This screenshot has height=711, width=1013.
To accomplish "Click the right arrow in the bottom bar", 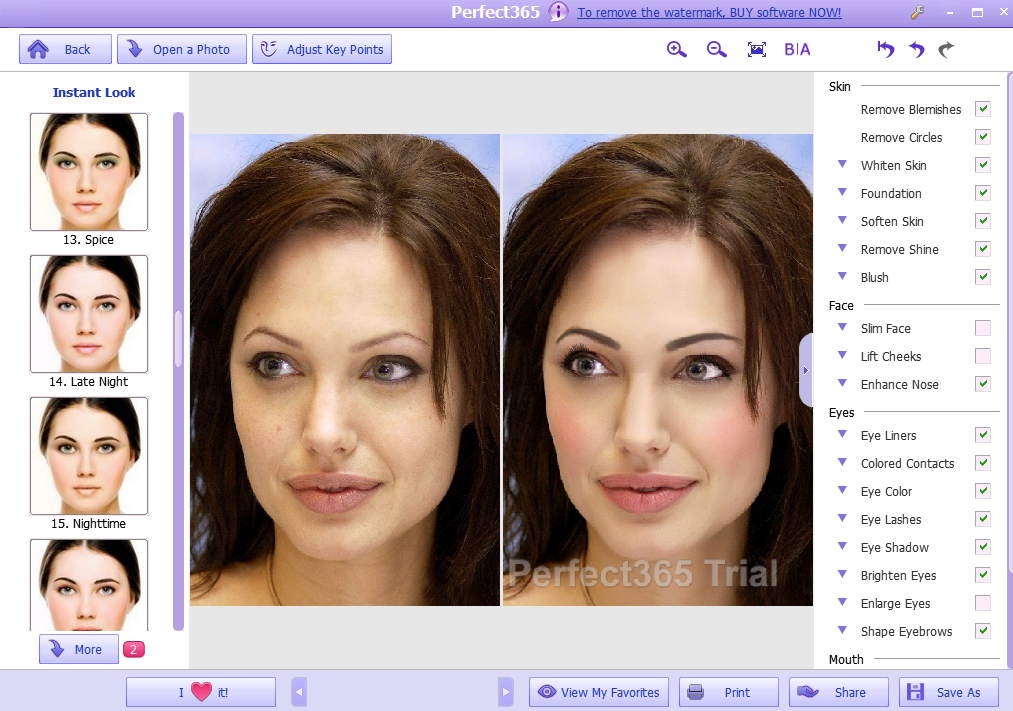I will 506,692.
